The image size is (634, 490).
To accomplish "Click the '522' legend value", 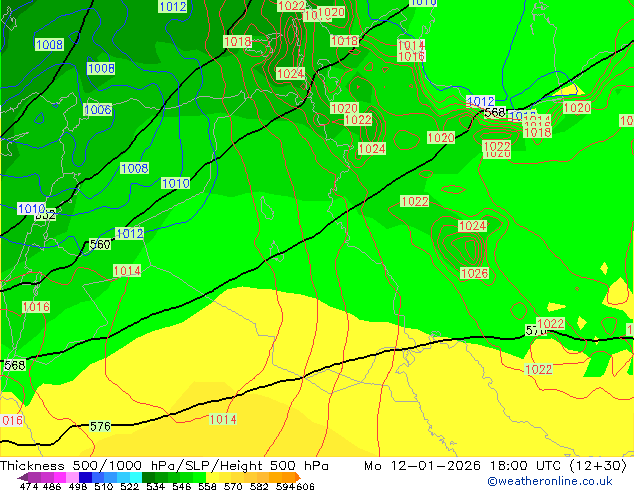I will [129, 486].
